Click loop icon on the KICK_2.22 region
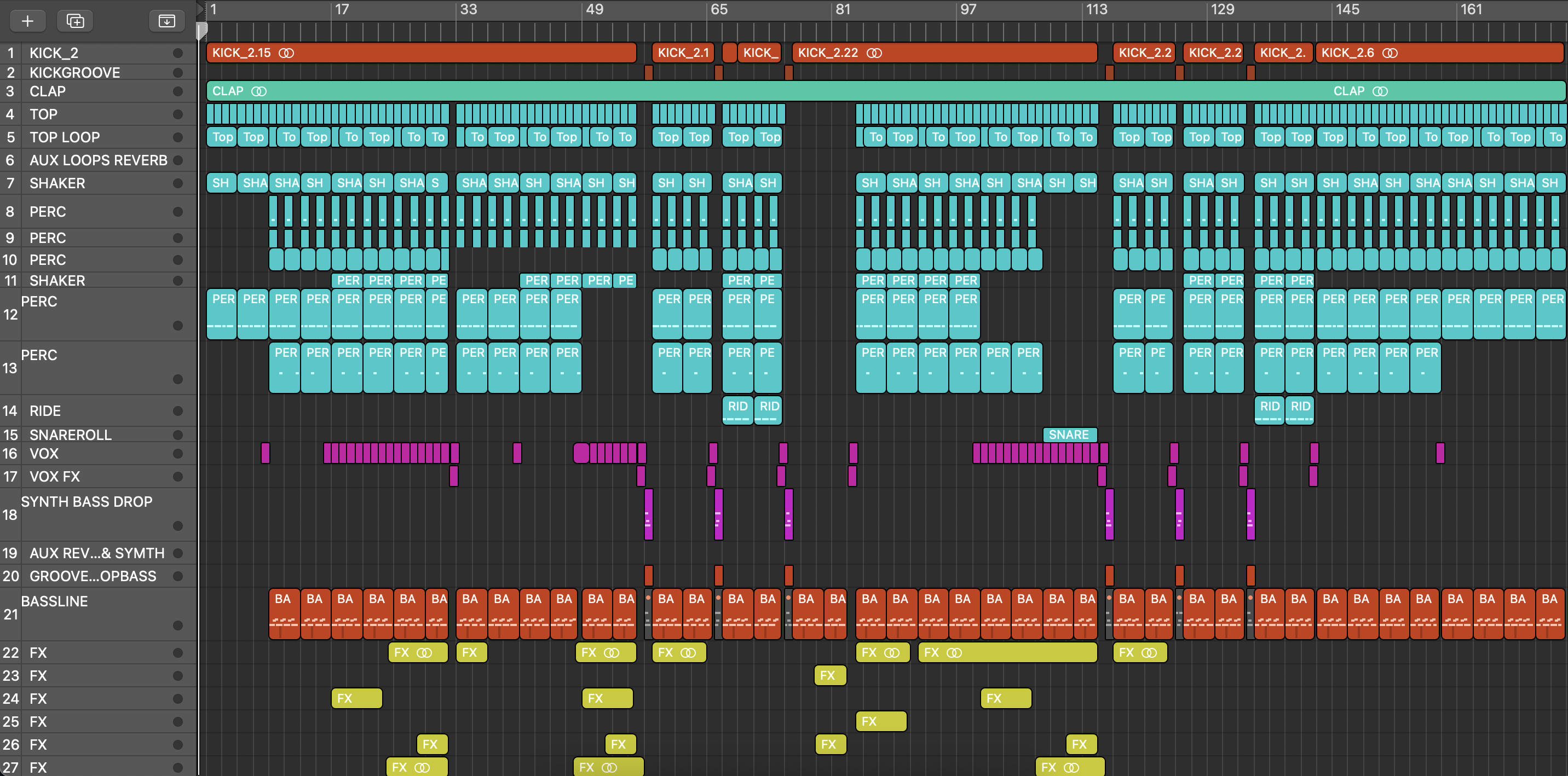This screenshot has height=776, width=1568. coord(874,54)
